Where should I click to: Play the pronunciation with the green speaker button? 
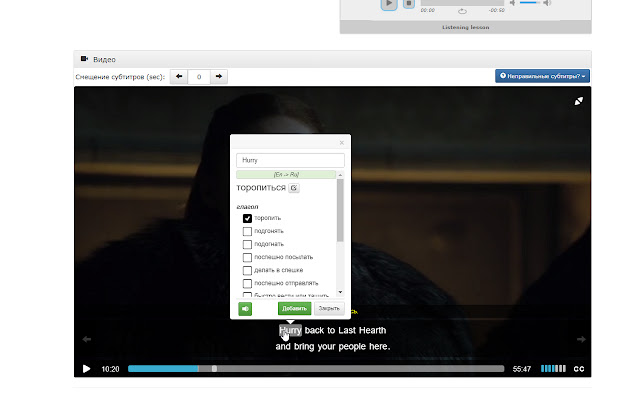(245, 309)
